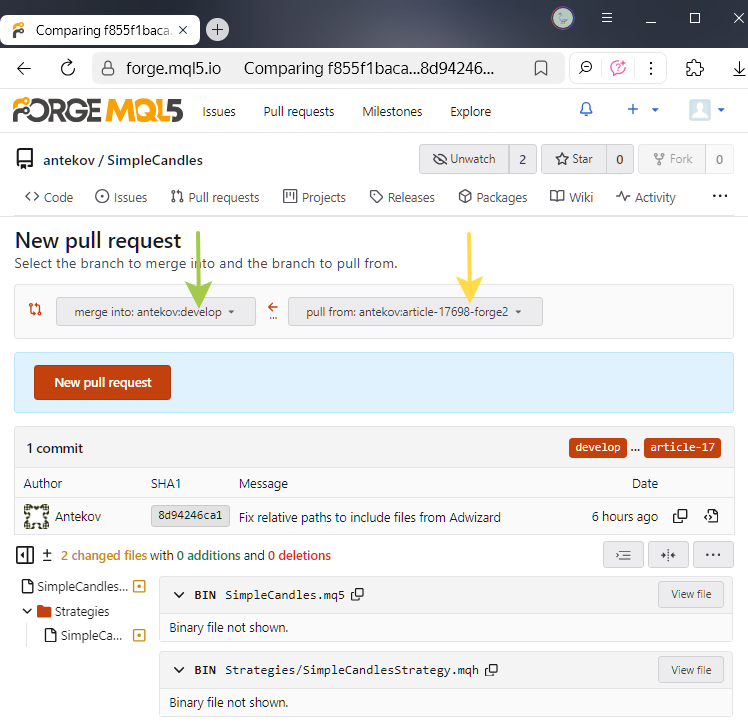Open pull from antekov:article-17698-forge2 dropdown

[x=415, y=312]
